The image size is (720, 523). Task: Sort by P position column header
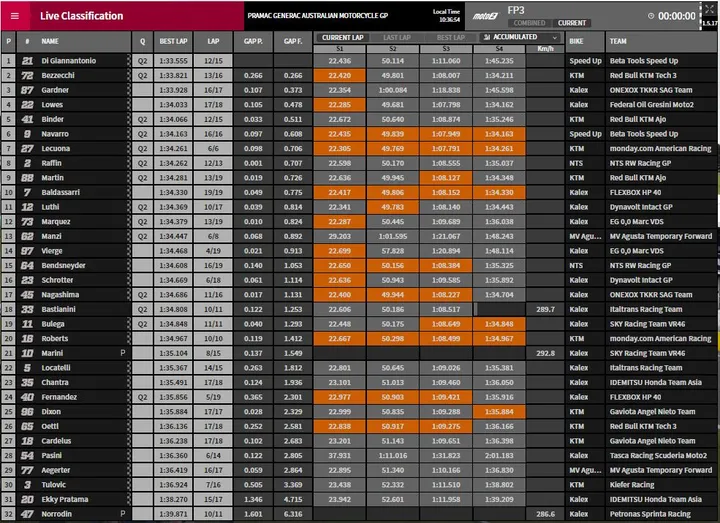coord(8,41)
